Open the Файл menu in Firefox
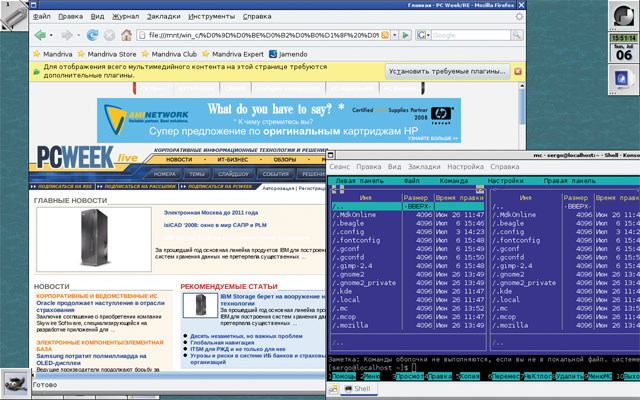This screenshot has width=640, height=400. [x=42, y=17]
